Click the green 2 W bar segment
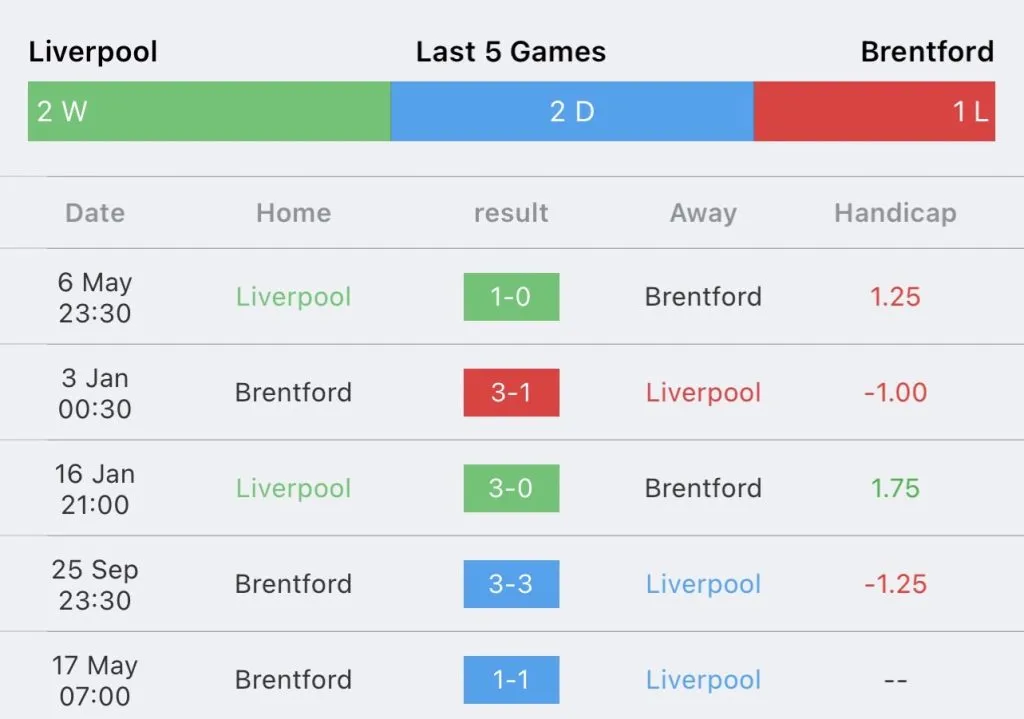Screen dimensions: 1024x719 coord(209,111)
